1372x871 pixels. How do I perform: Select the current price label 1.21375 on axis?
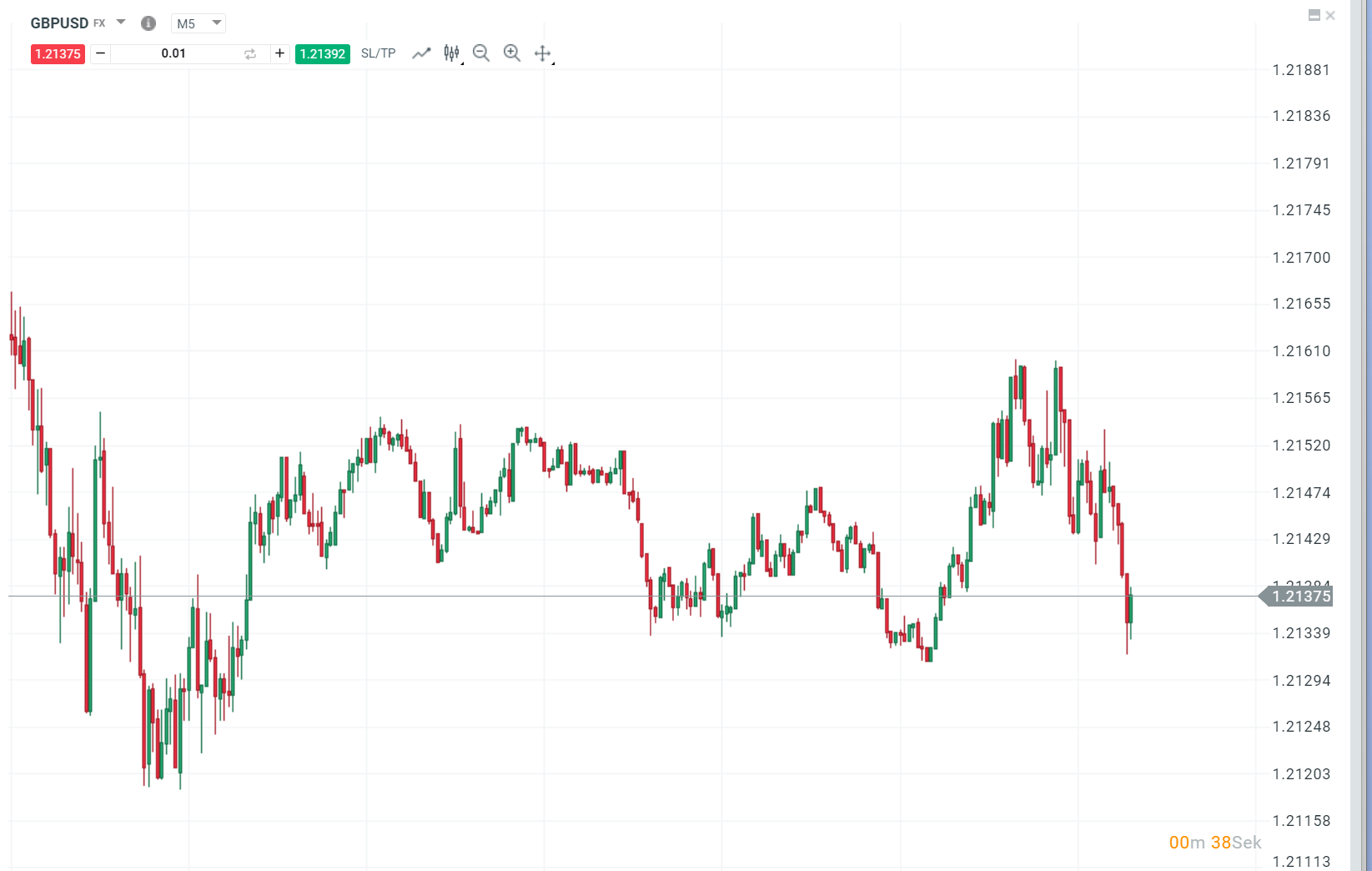coord(1301,596)
